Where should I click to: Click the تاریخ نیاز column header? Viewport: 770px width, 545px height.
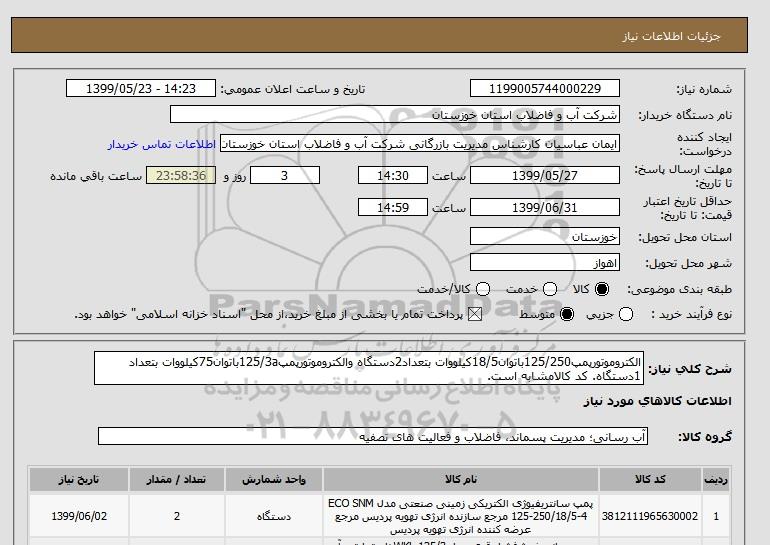coord(79,480)
